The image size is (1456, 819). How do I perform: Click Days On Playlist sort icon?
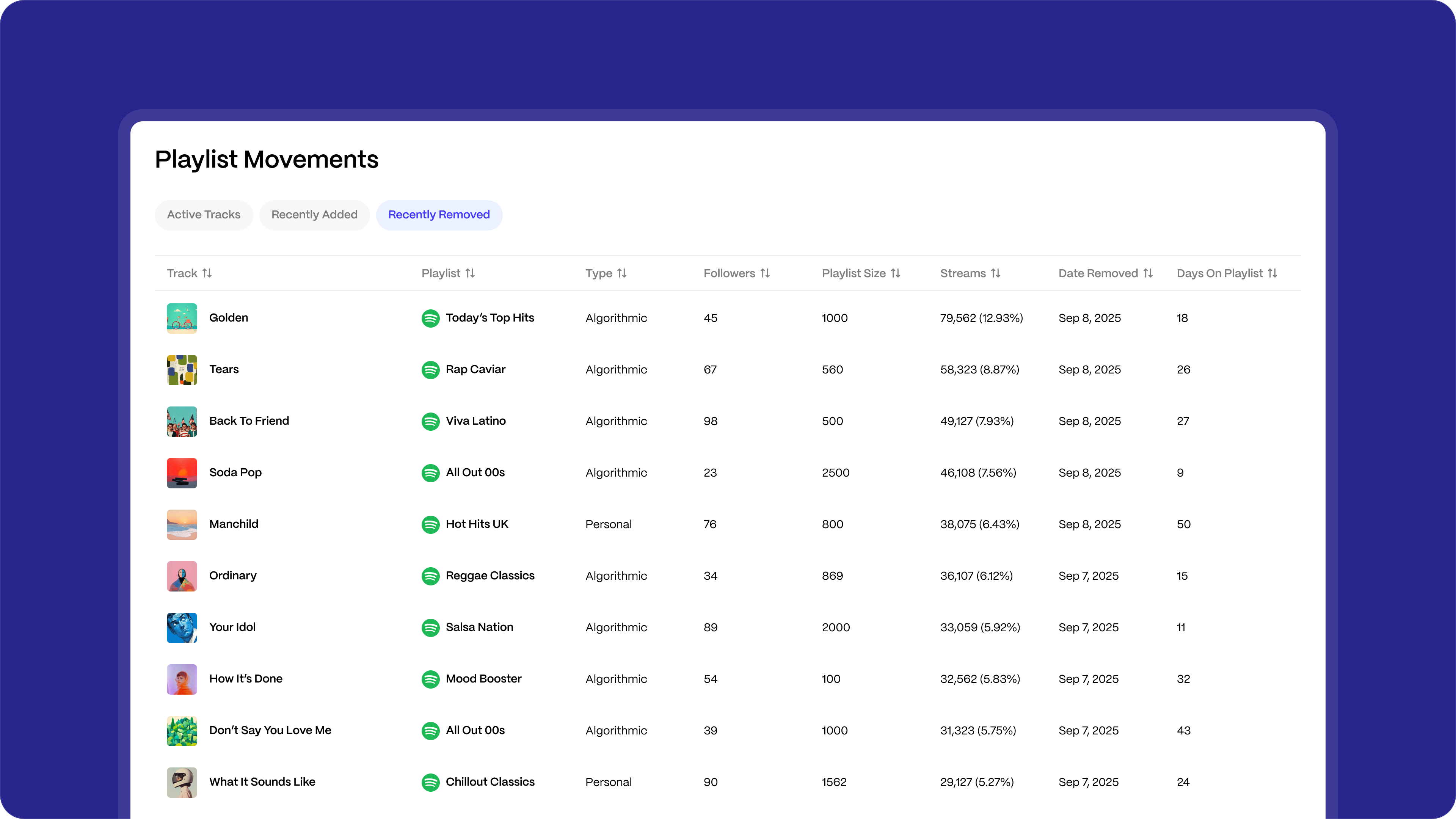pos(1272,273)
